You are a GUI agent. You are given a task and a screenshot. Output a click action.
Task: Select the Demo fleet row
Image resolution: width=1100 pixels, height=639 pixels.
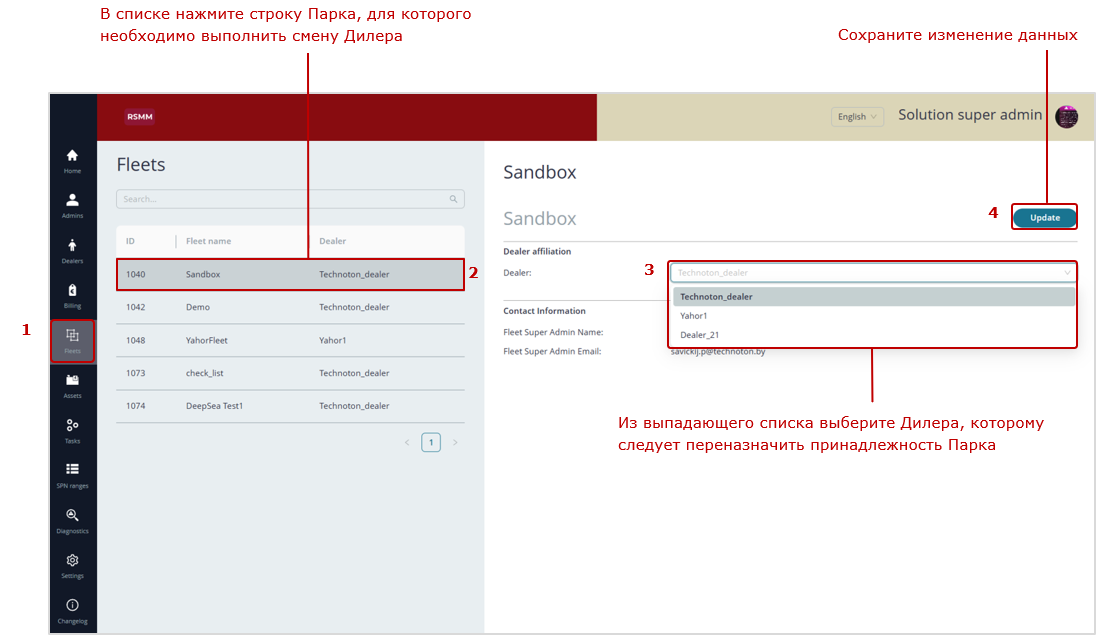[x=290, y=307]
